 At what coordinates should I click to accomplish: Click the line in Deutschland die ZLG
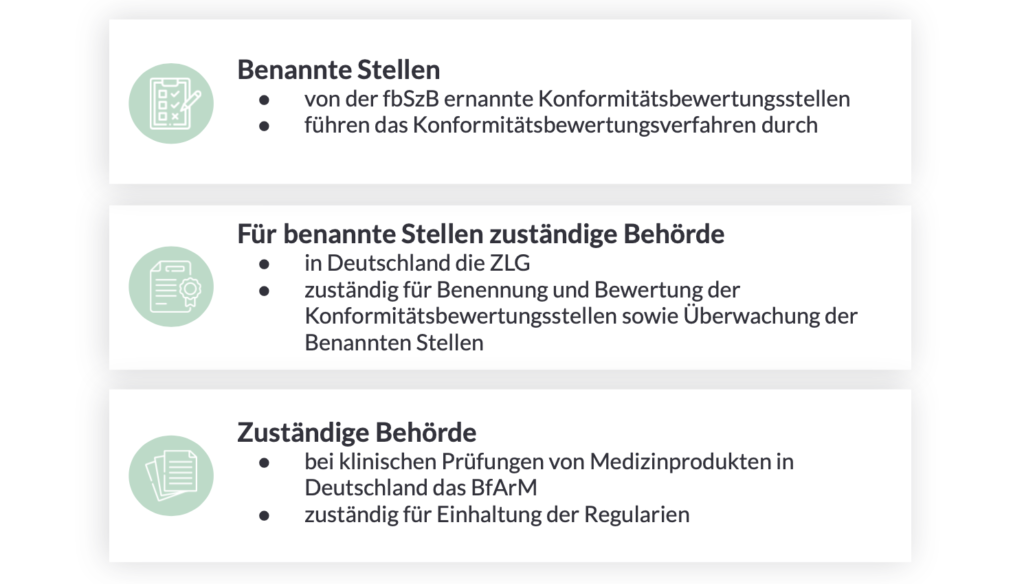tap(417, 263)
